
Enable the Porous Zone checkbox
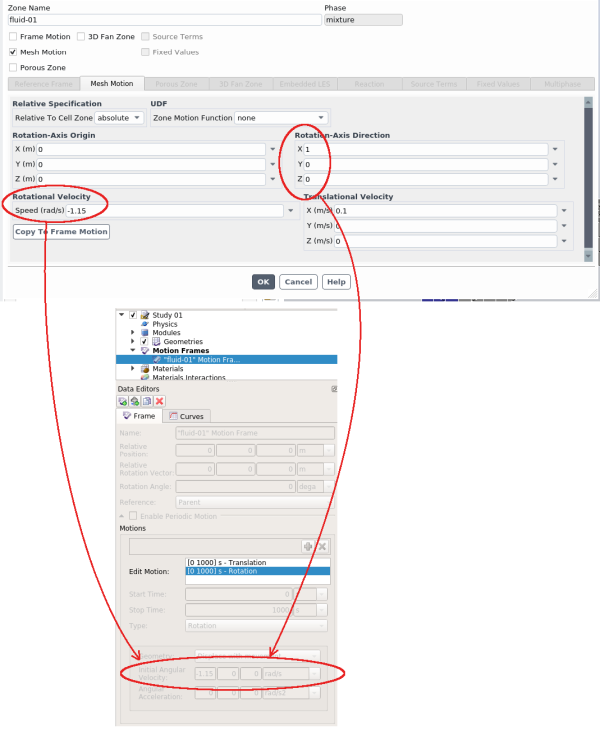[13, 67]
